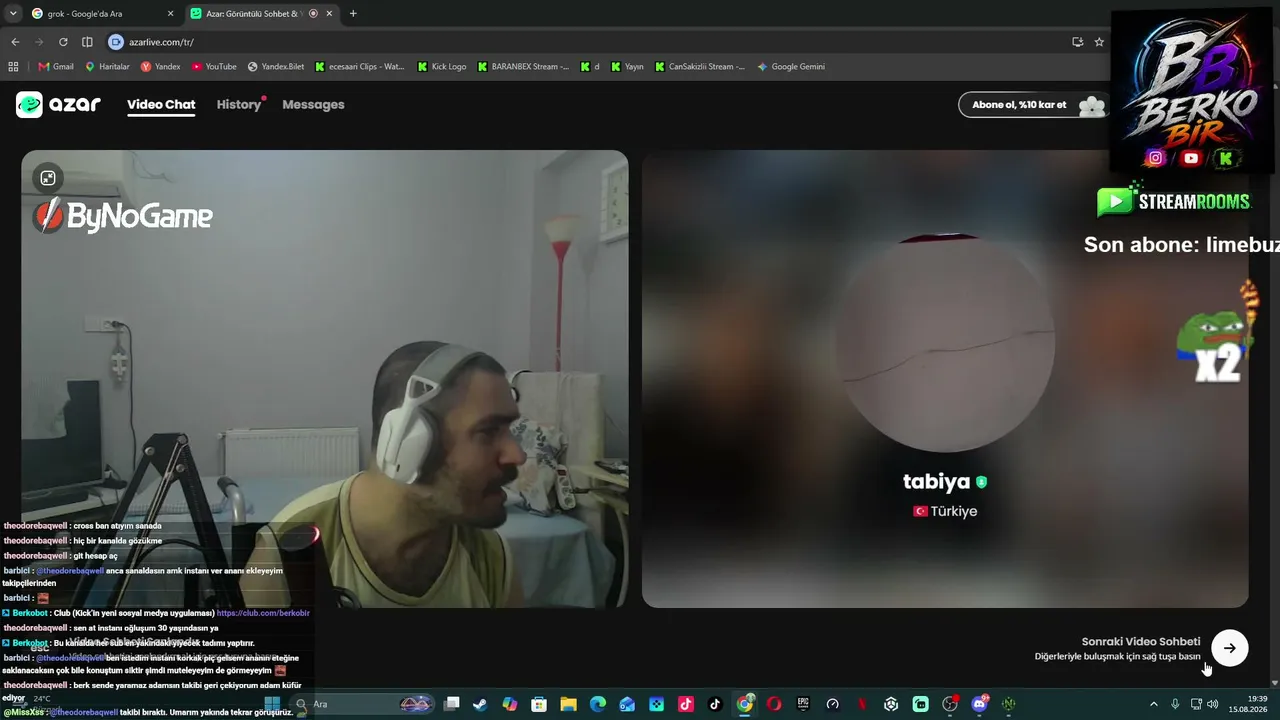Go to next video chat arrow
The image size is (1280, 720).
point(1229,648)
